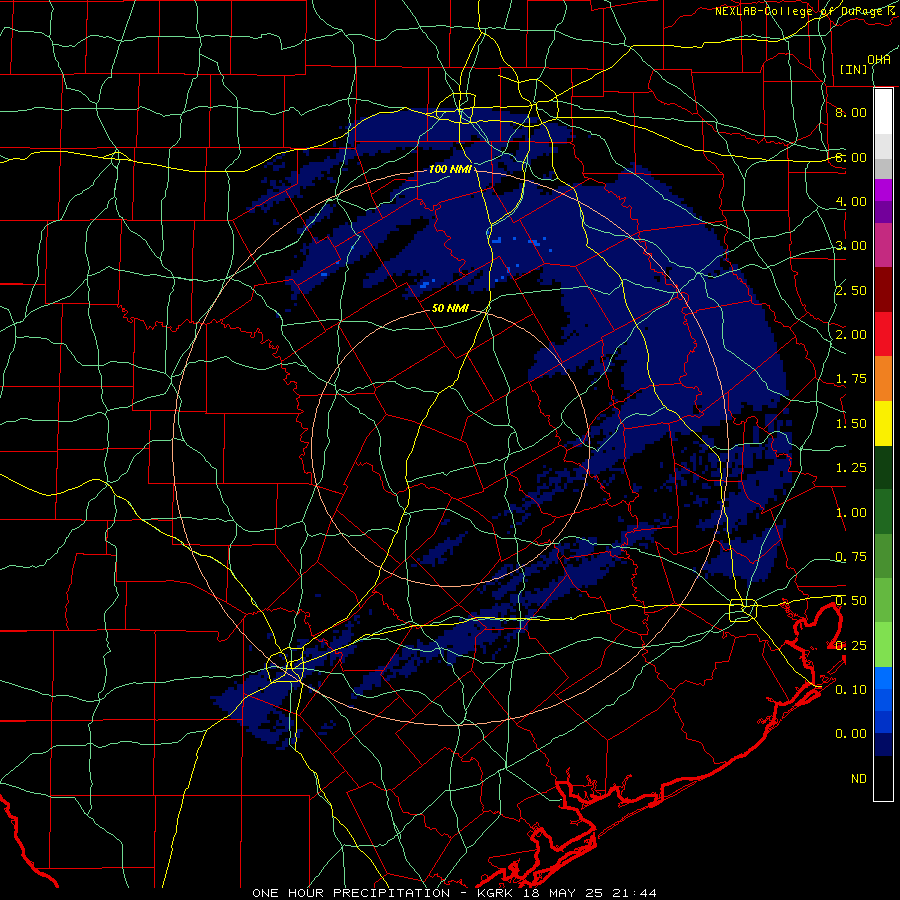
Task: Click the 0.10 legend label
Action: [851, 690]
